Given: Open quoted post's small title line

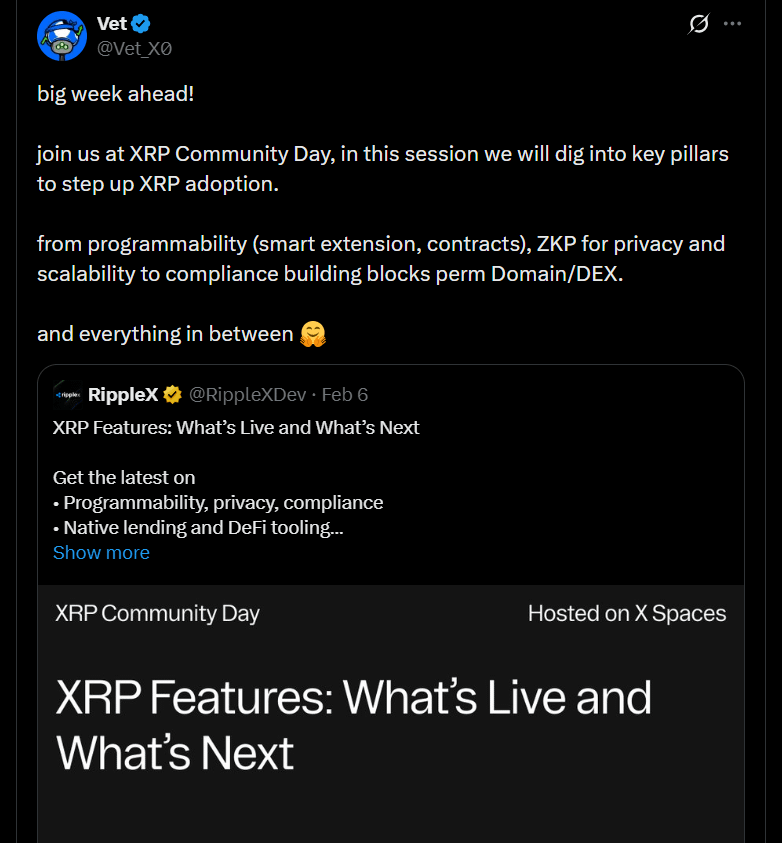Looking at the screenshot, I should (x=236, y=428).
